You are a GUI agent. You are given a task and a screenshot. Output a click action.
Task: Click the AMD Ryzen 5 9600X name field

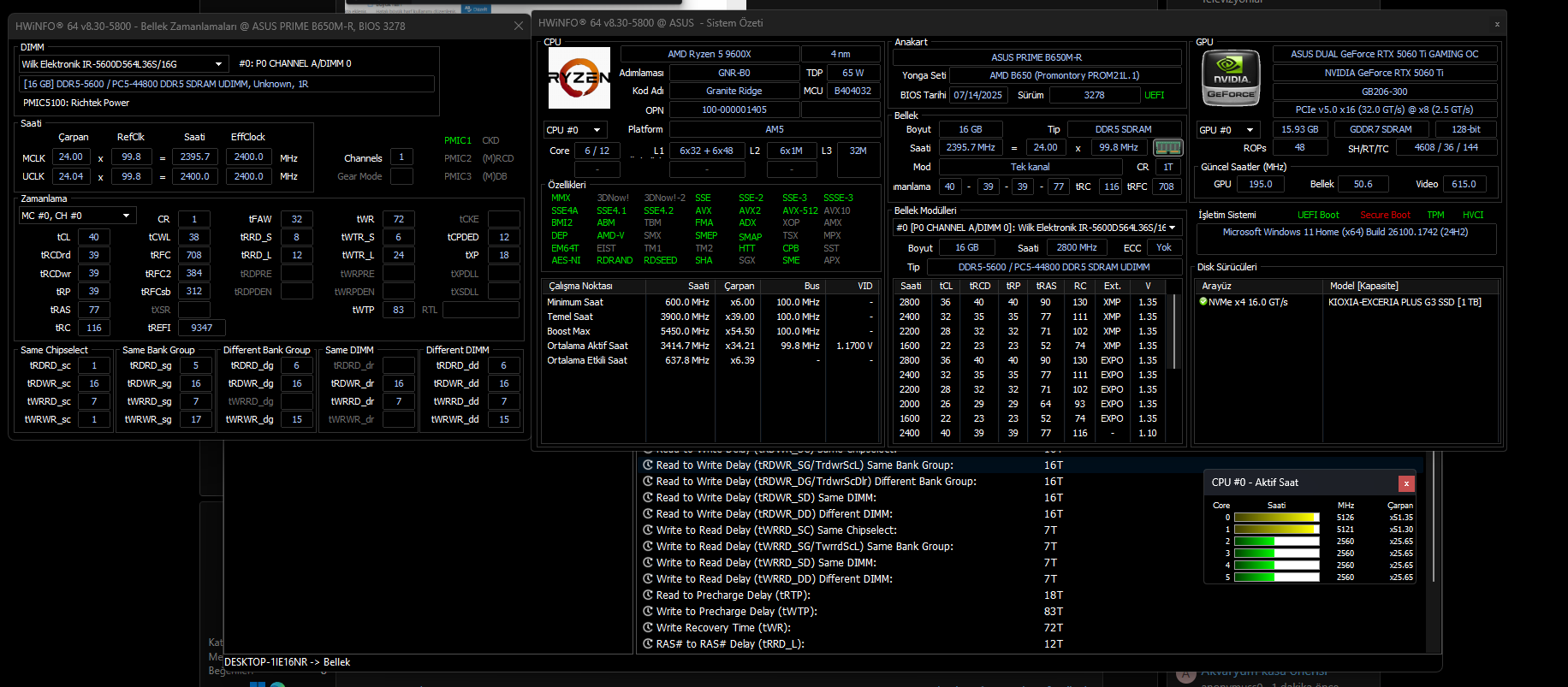[x=710, y=54]
